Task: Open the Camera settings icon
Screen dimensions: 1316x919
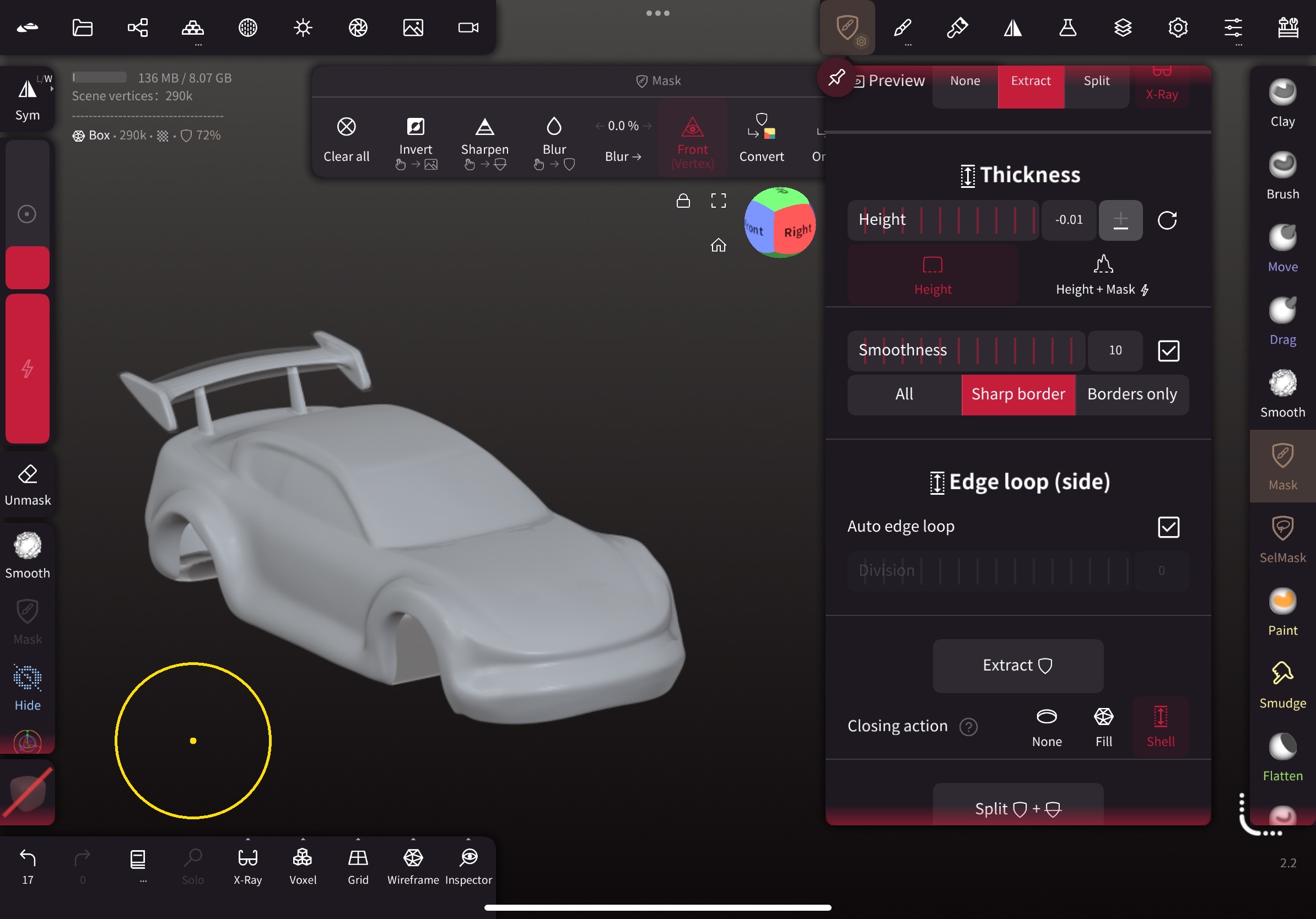Action: [468, 28]
